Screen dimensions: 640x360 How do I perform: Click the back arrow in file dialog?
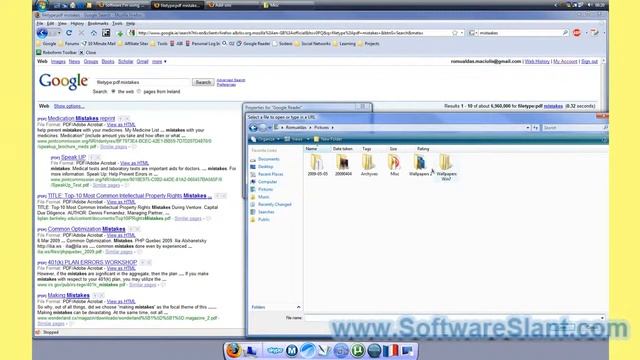coord(253,128)
